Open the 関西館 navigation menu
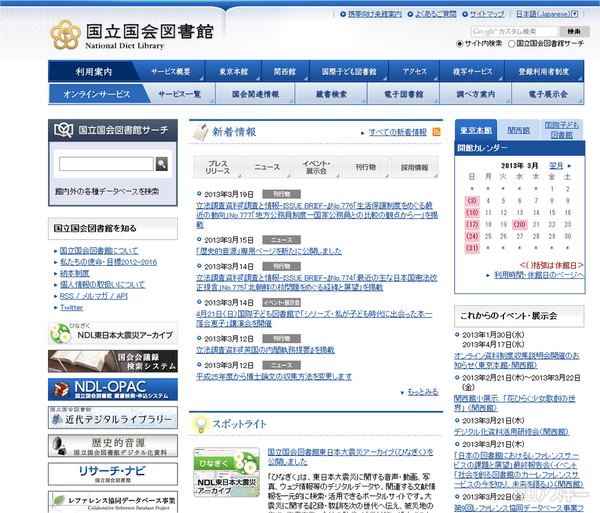Viewport: 600px width, 513px height. [285, 72]
